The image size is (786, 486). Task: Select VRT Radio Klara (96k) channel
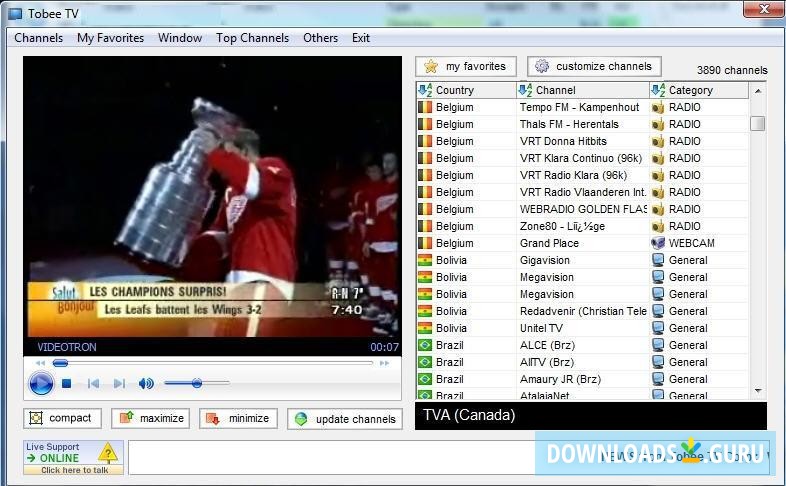click(x=582, y=175)
